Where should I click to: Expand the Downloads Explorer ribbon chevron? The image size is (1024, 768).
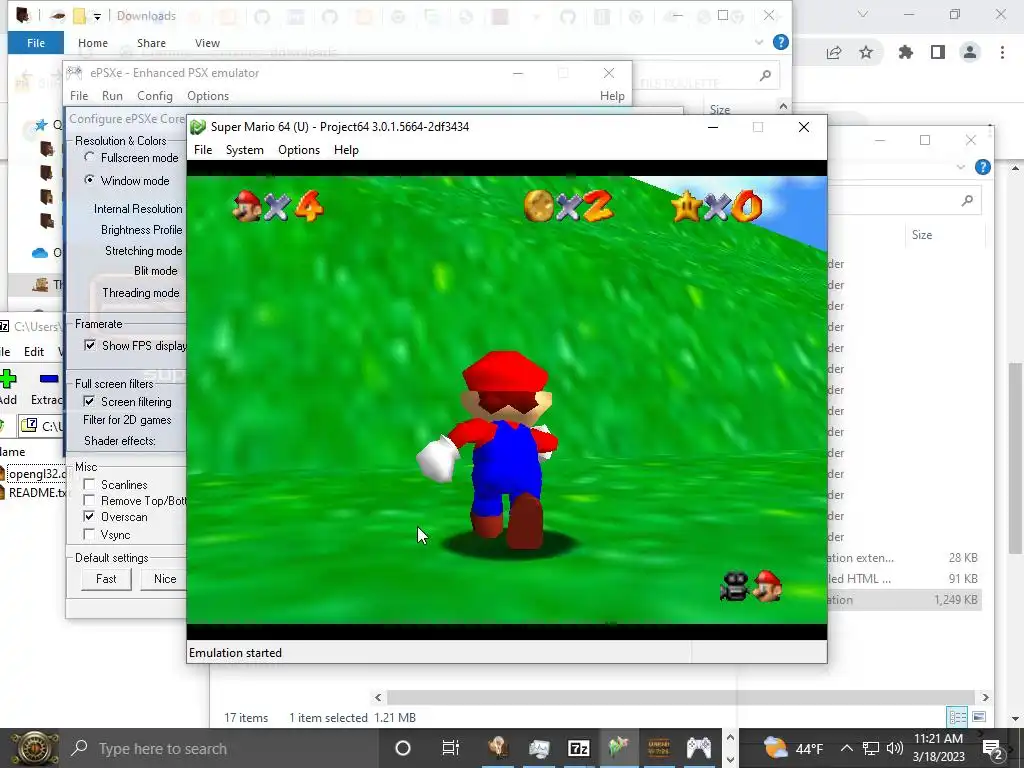759,42
